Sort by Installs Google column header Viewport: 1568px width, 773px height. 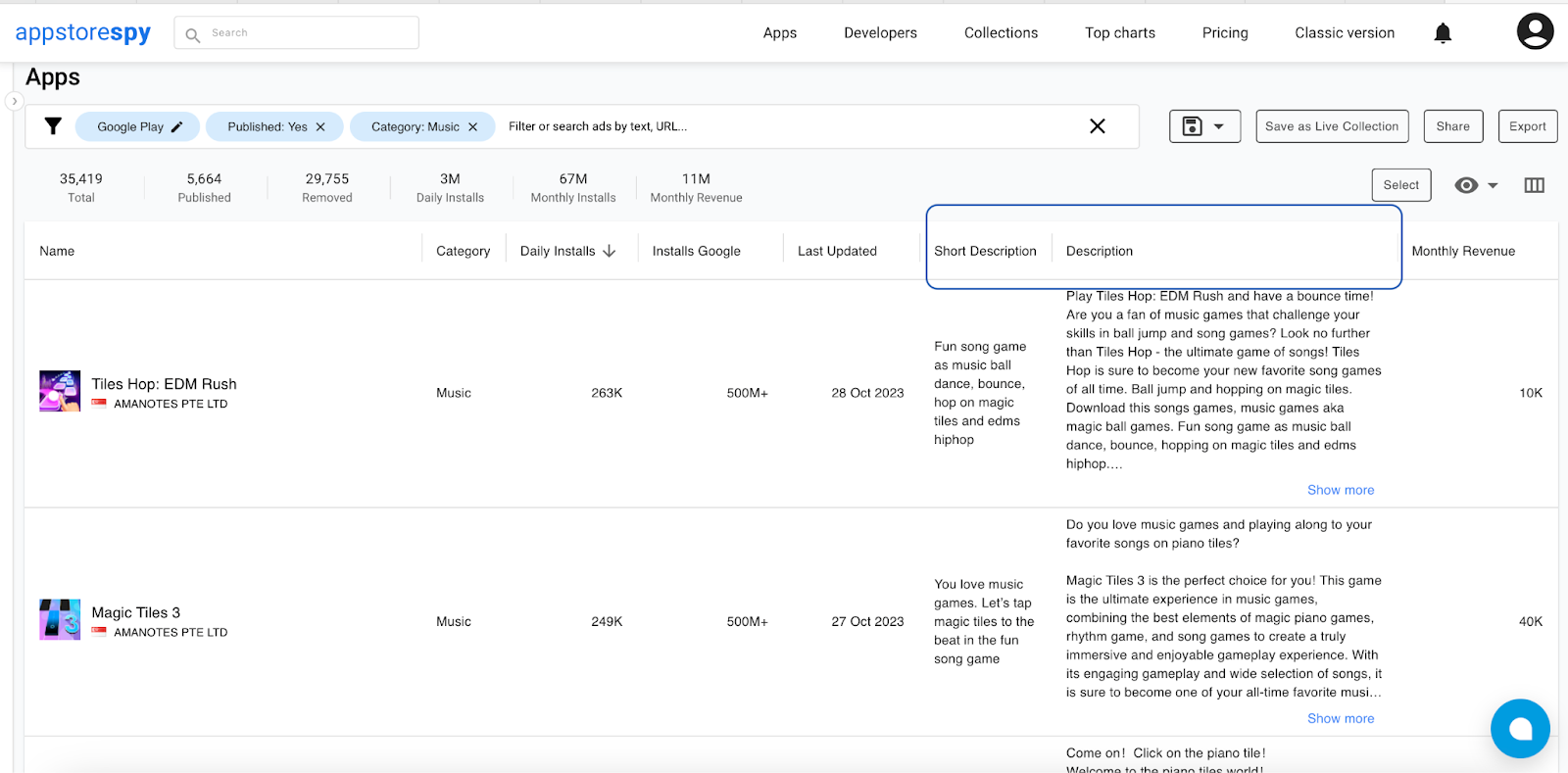click(696, 251)
